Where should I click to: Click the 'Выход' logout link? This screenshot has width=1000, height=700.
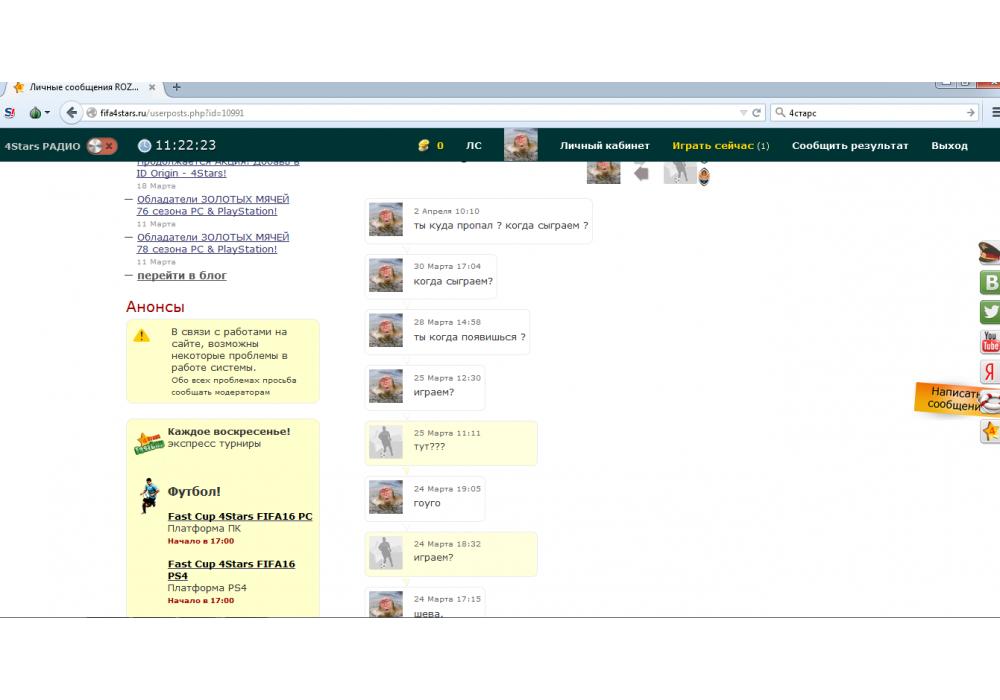(949, 146)
